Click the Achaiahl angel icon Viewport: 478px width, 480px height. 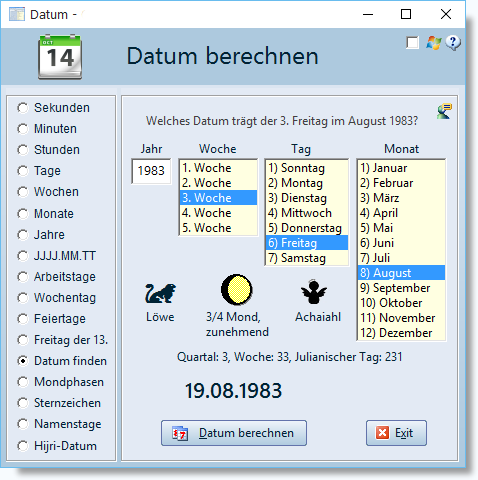click(x=313, y=292)
